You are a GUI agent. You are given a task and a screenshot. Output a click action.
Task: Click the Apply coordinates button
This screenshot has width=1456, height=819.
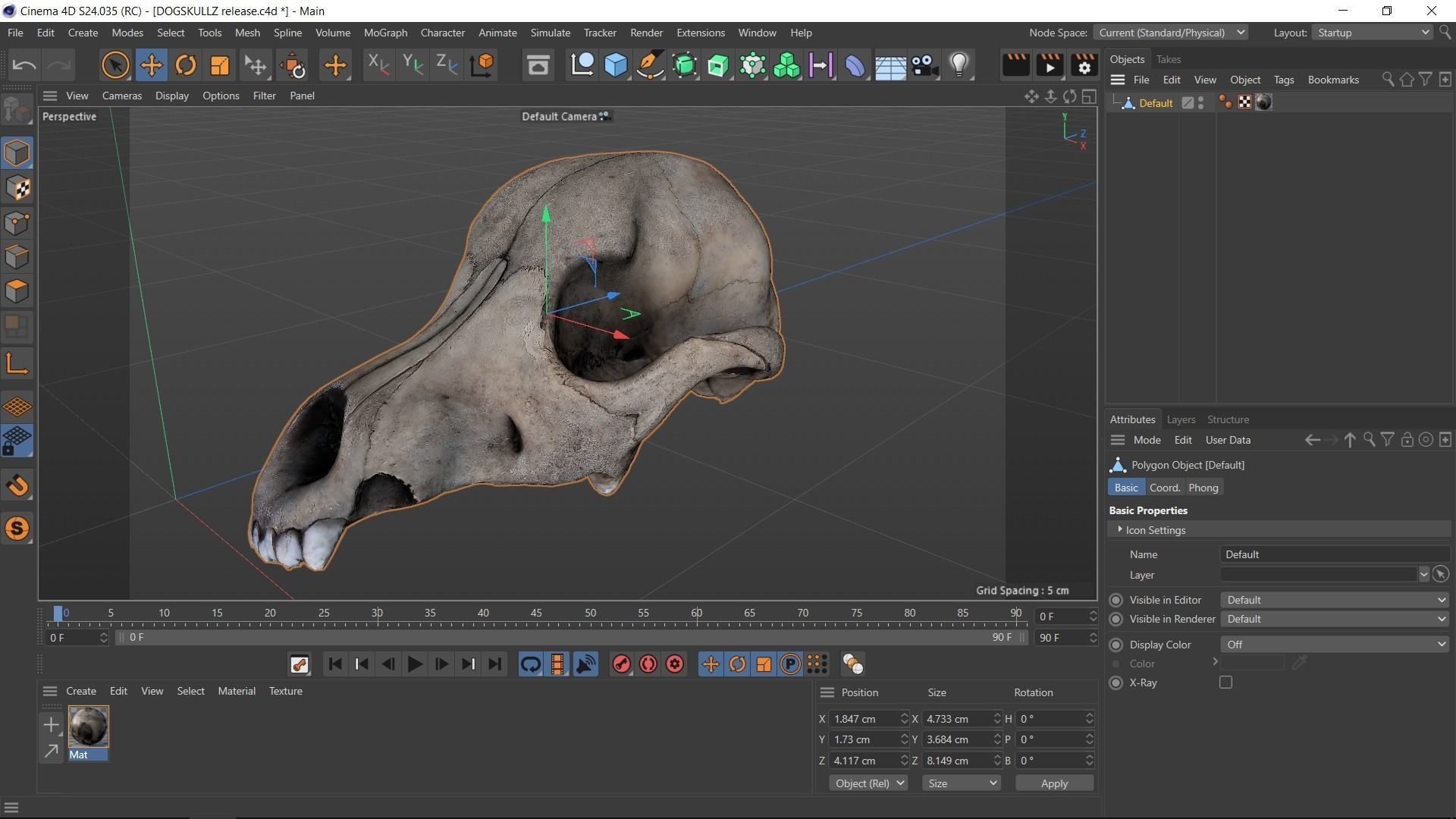click(1054, 783)
